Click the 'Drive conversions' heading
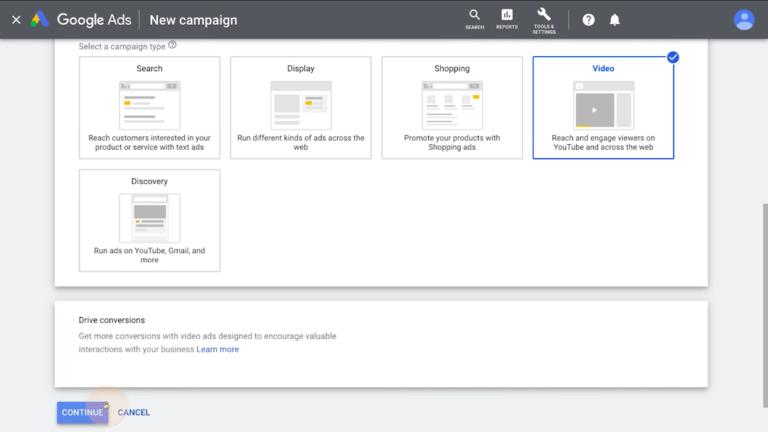 [x=112, y=320]
